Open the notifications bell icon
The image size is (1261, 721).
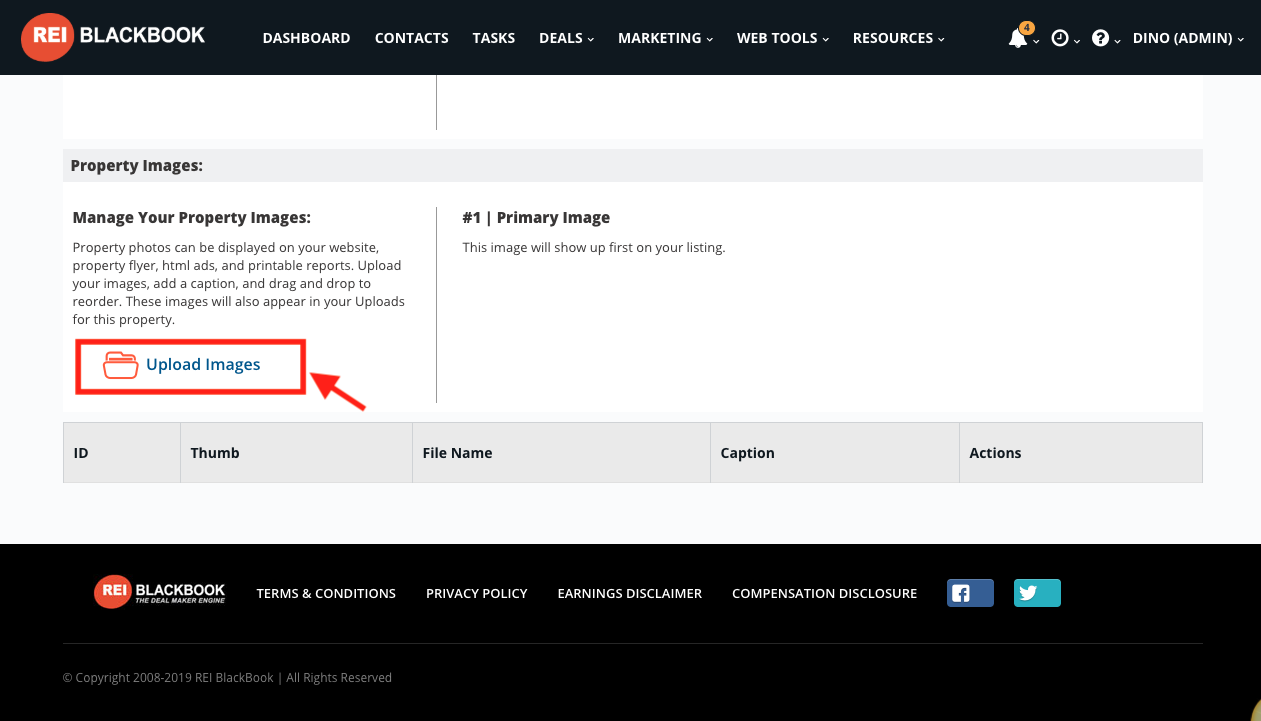(x=1018, y=38)
